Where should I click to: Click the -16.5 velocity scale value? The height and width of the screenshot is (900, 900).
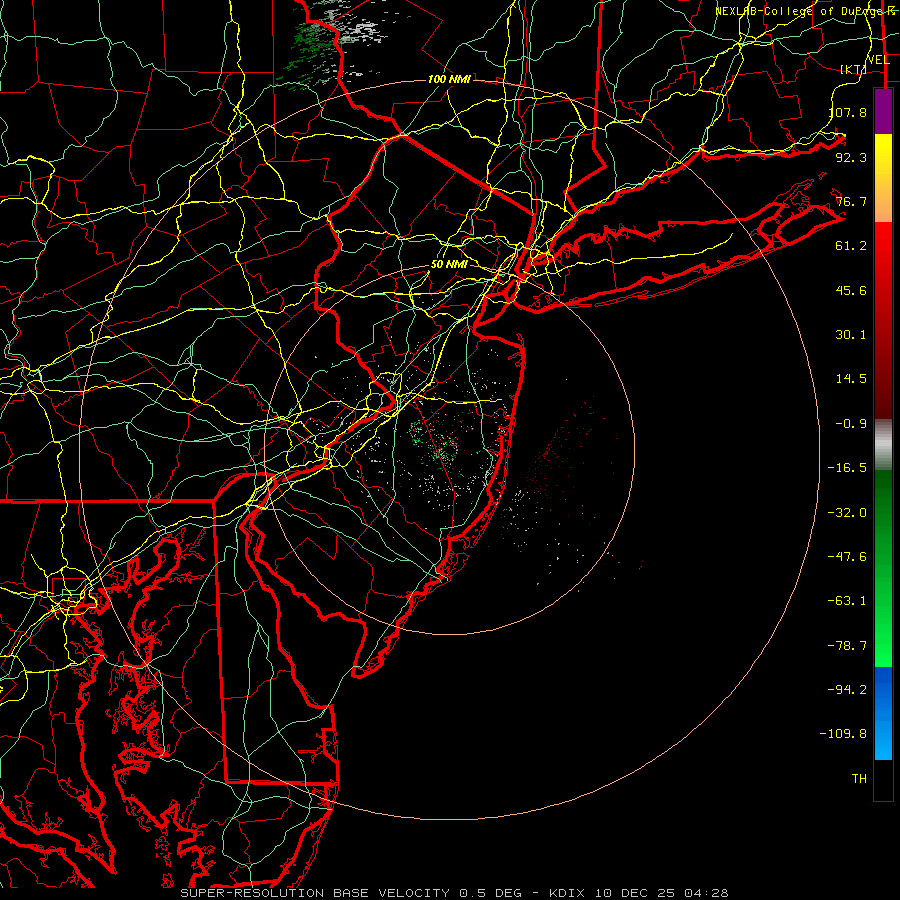pyautogui.click(x=847, y=468)
